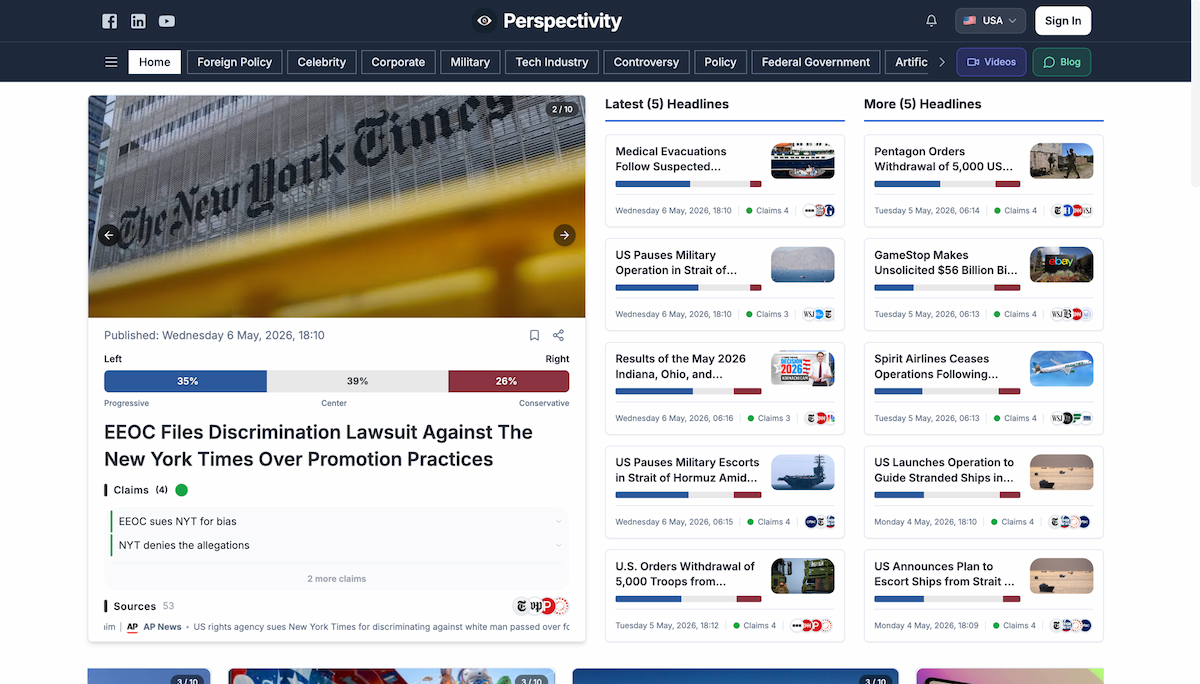Open the LinkedIn icon in header
This screenshot has height=684, width=1200.
[x=138, y=21]
